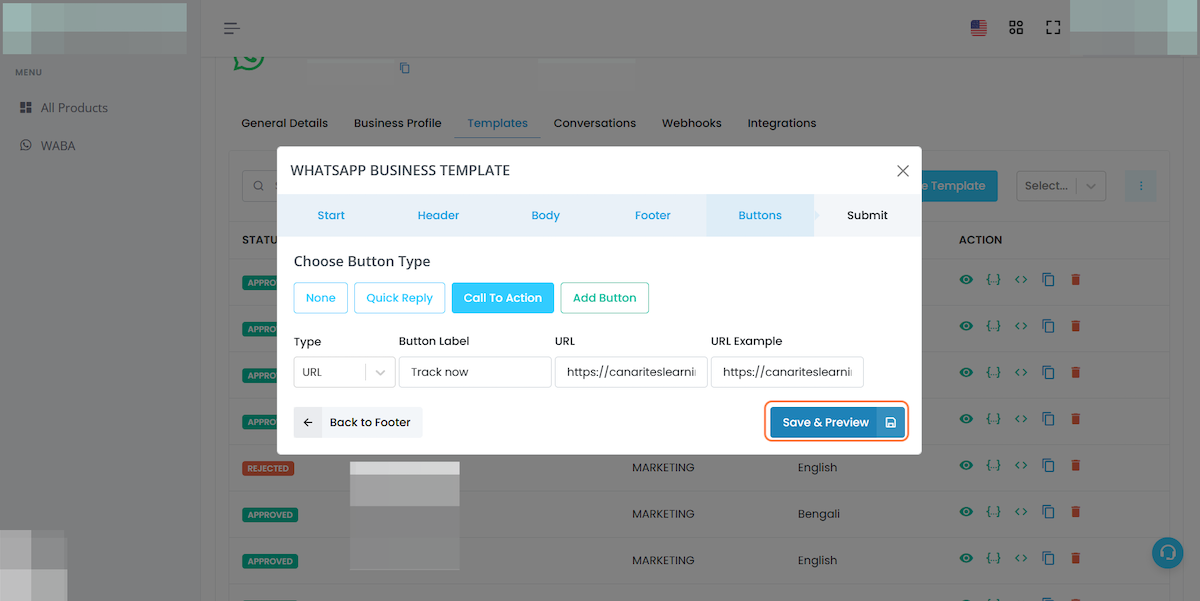Image resolution: width=1200 pixels, height=601 pixels.
Task: Click the save disk icon on Save & Preview
Action: coord(891,422)
